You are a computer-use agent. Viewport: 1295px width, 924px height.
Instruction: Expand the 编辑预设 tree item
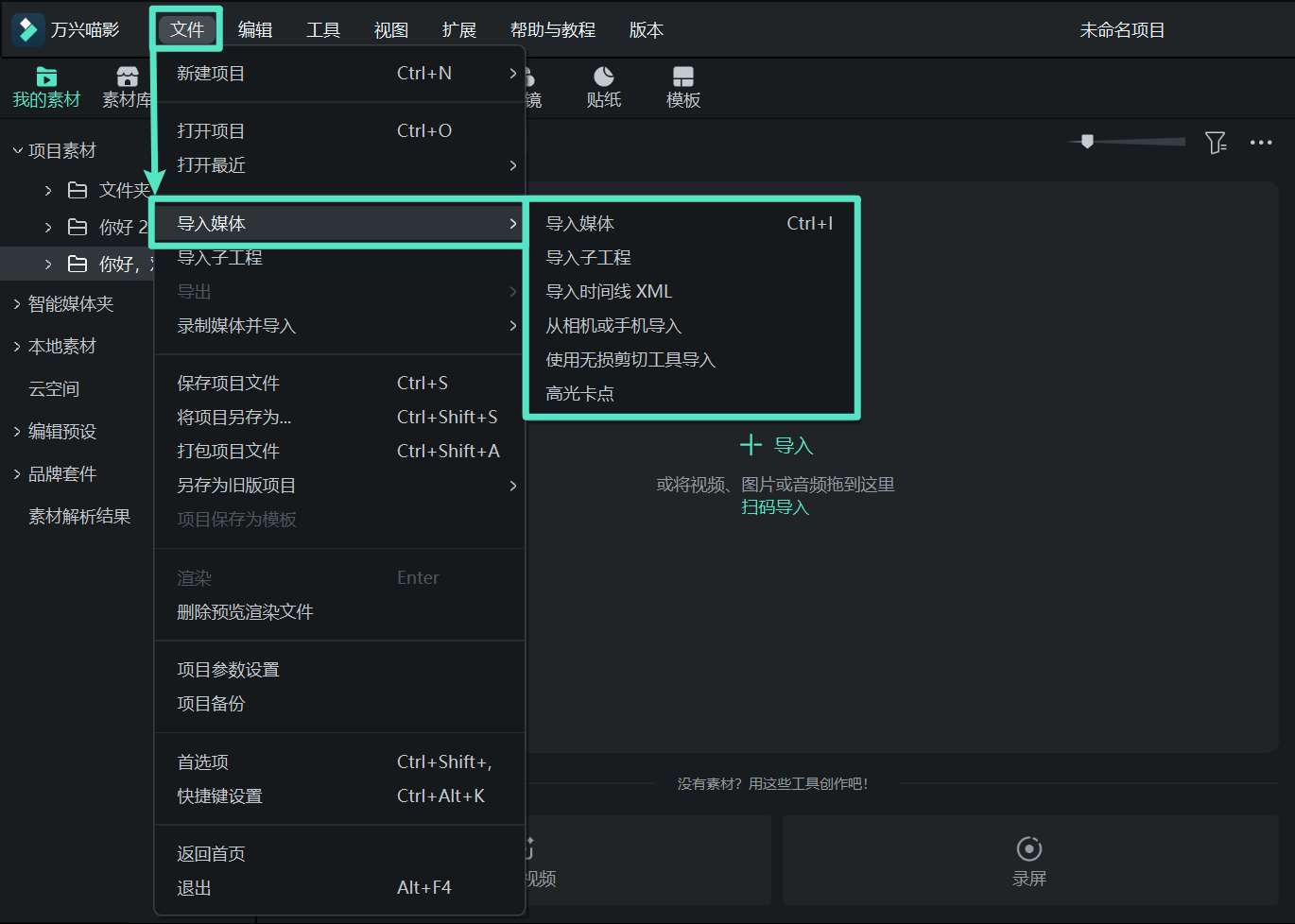click(x=17, y=431)
